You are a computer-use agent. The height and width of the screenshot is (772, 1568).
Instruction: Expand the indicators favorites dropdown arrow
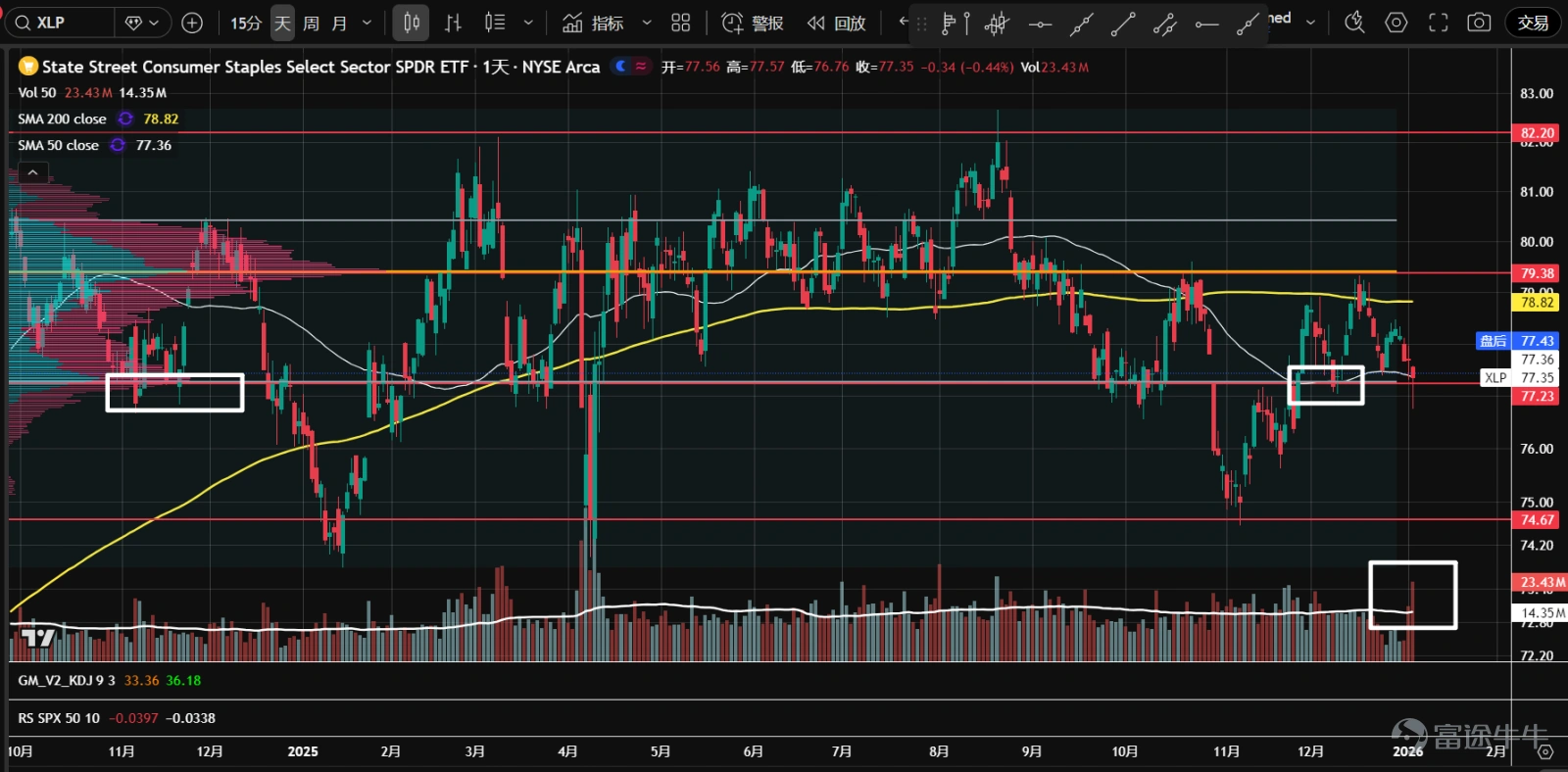(x=647, y=23)
